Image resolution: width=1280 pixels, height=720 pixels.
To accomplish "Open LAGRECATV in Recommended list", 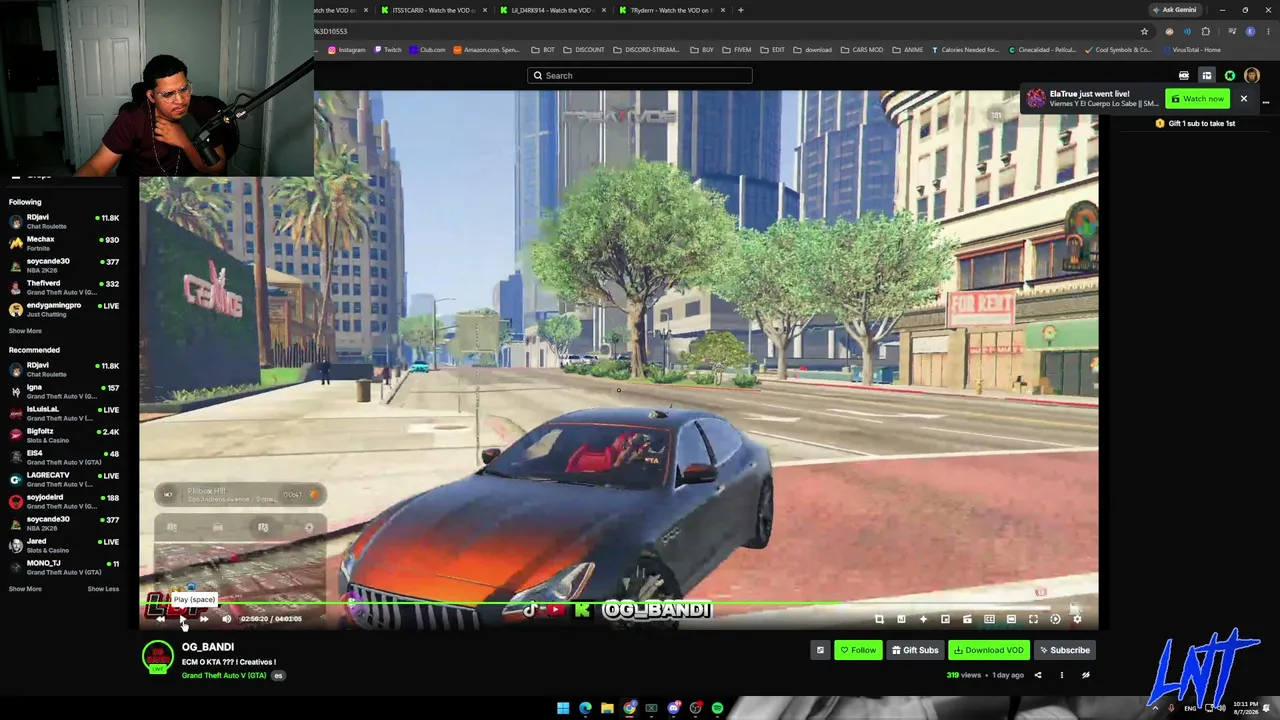I will pyautogui.click(x=64, y=479).
